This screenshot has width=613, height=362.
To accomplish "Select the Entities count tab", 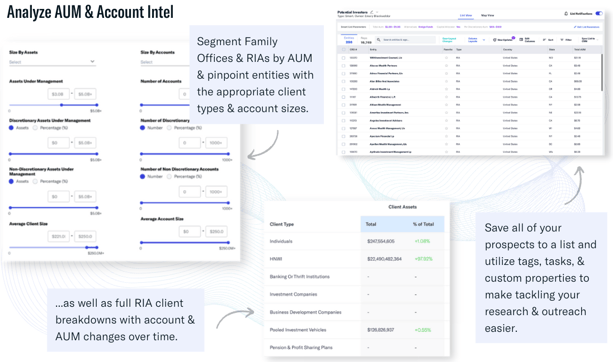I will [349, 40].
